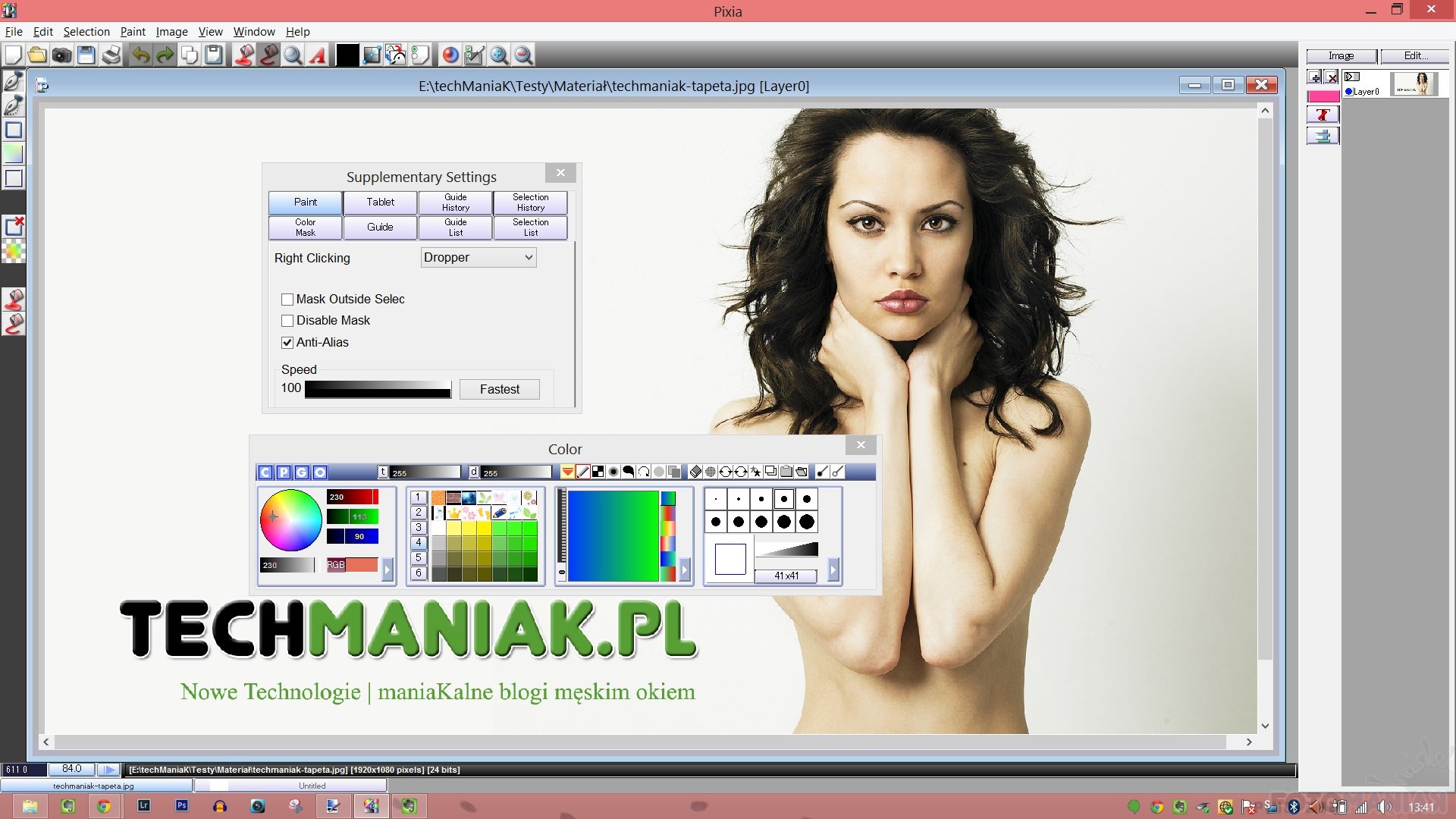Click the Undo arrow in the toolbar

pyautogui.click(x=140, y=55)
